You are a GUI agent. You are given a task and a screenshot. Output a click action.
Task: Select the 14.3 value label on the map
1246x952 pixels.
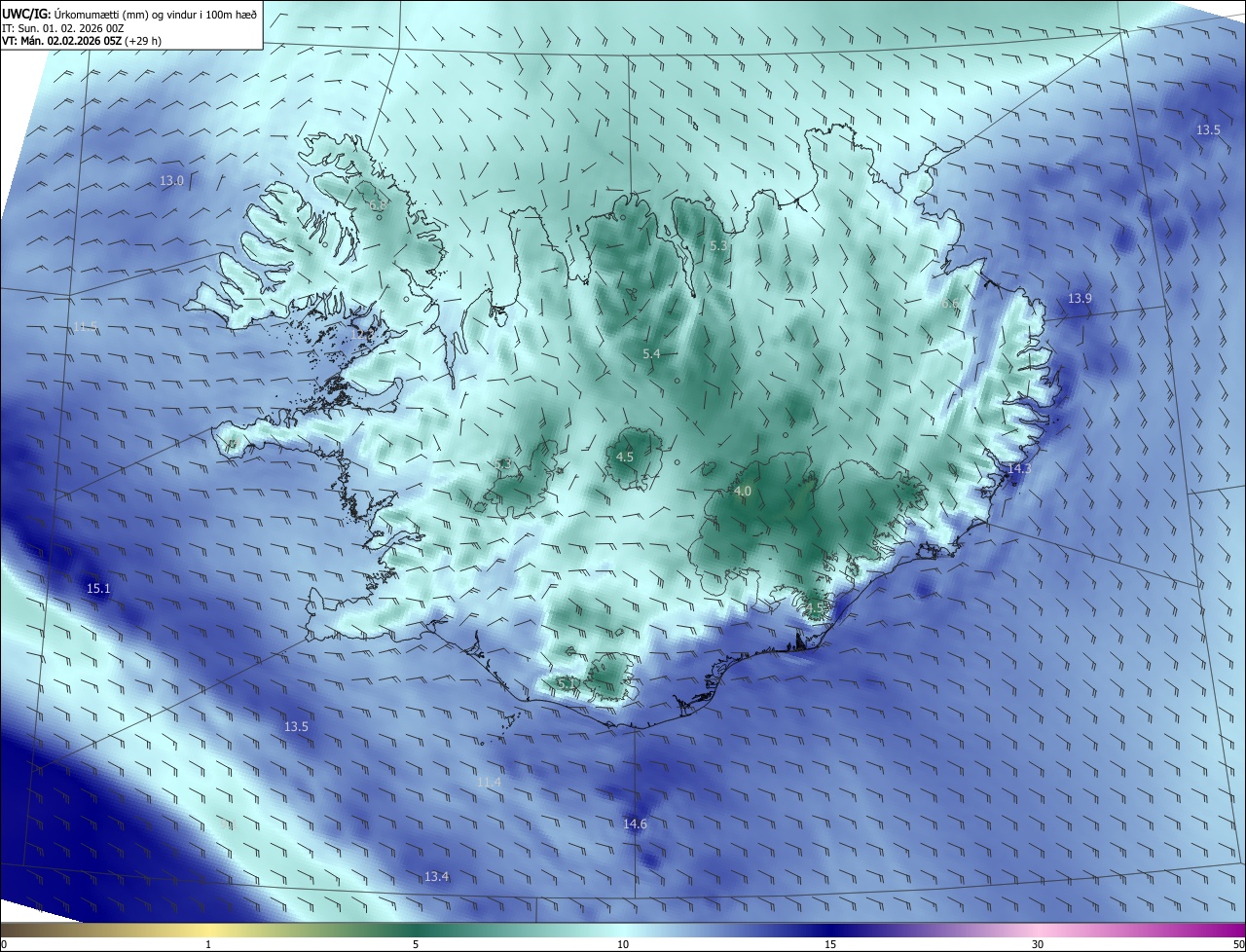tap(1018, 468)
